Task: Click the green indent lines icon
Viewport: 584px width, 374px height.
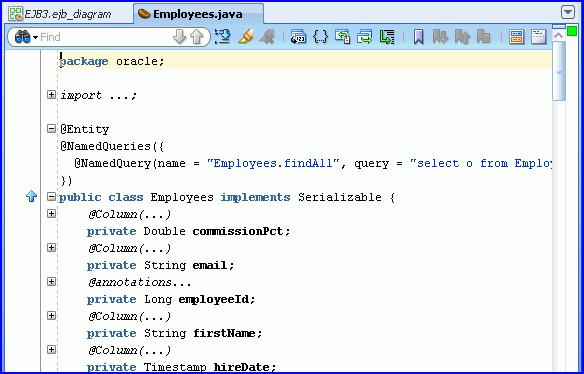Action: click(387, 37)
